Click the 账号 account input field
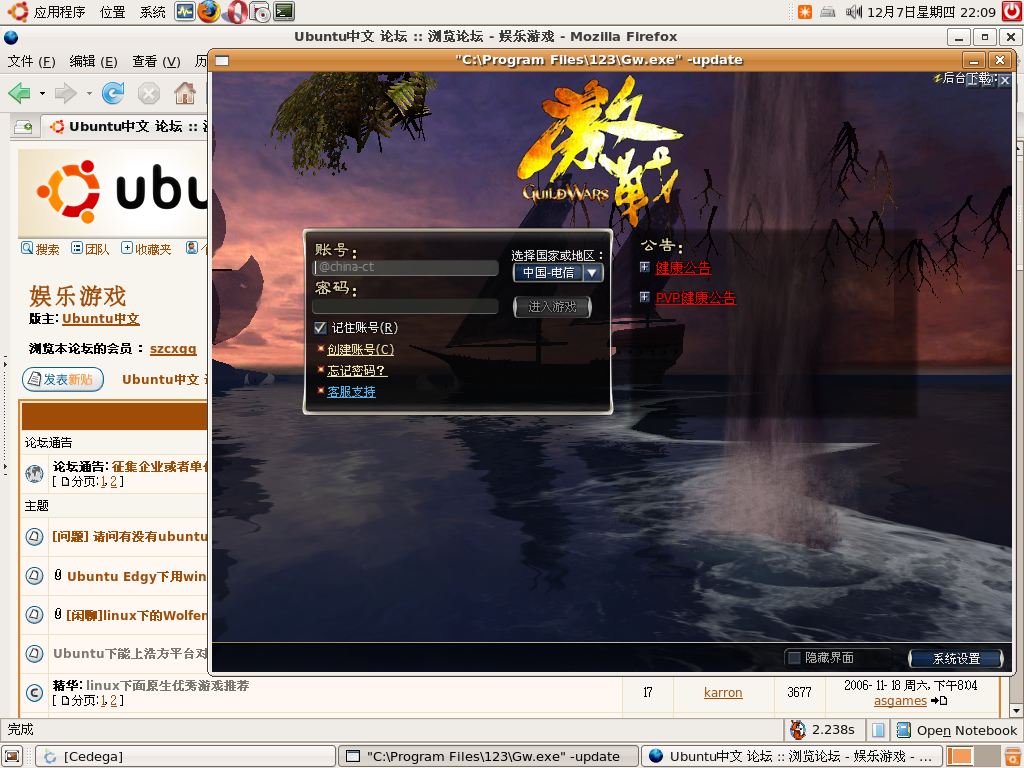The image size is (1024, 768). click(406, 267)
